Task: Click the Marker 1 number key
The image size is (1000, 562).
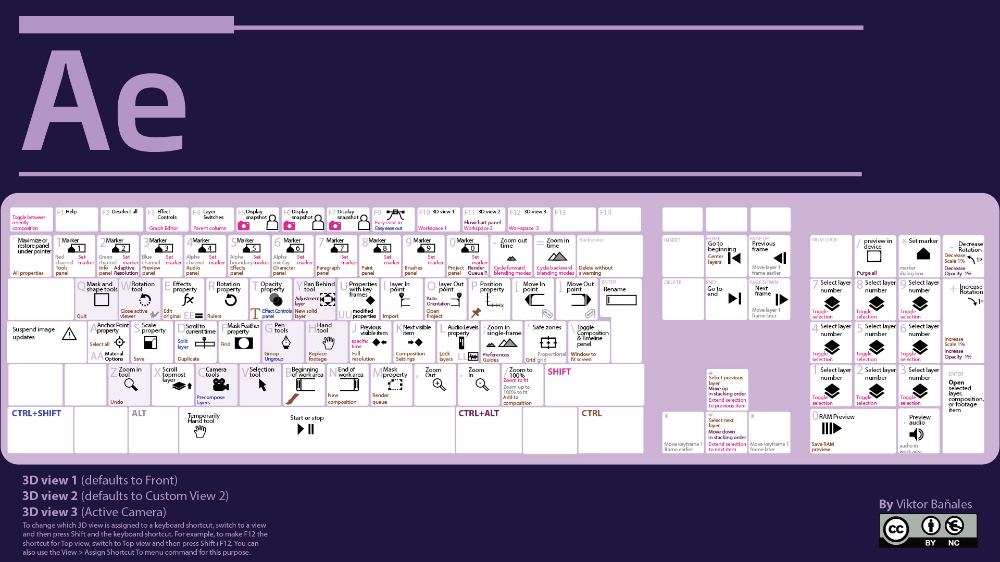Action: pos(74,256)
